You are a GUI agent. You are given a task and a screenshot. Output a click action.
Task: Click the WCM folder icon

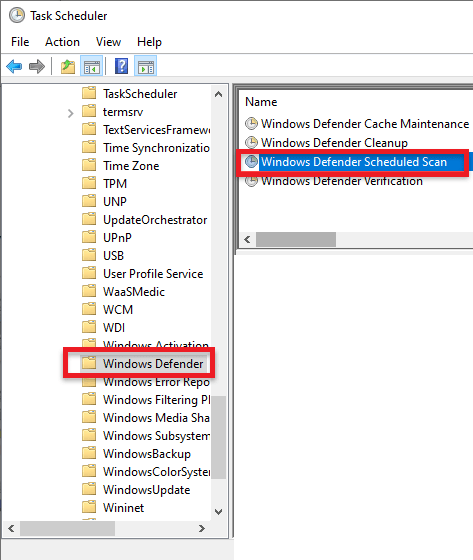click(89, 309)
